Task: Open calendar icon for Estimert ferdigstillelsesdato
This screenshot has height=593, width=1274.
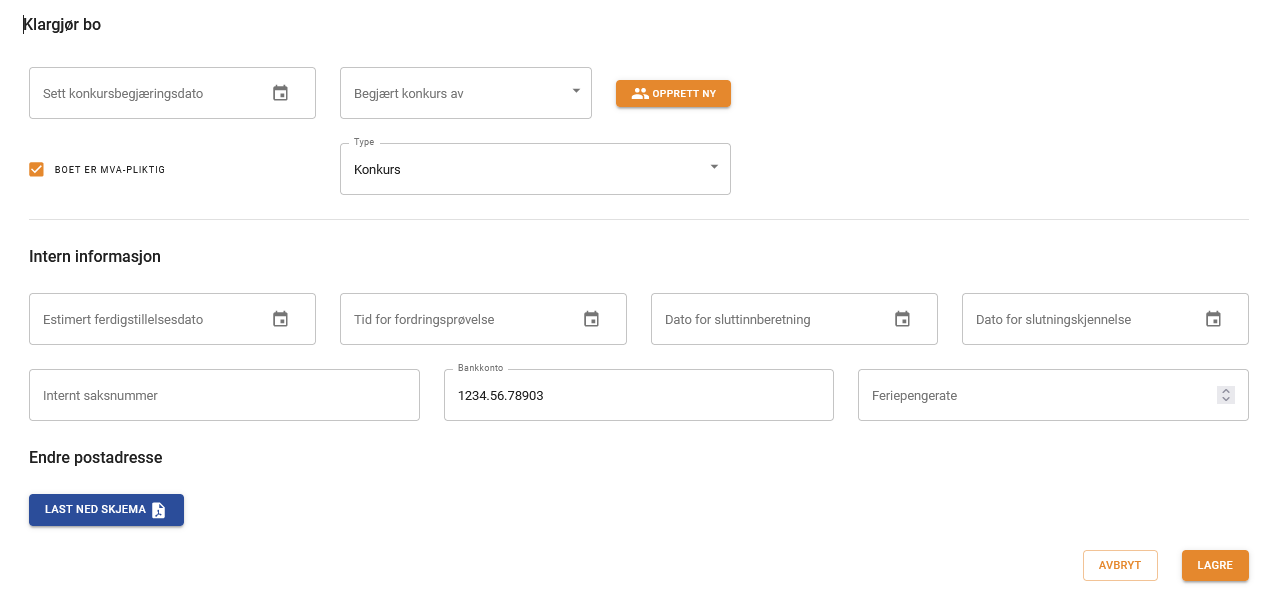Action: click(x=280, y=319)
